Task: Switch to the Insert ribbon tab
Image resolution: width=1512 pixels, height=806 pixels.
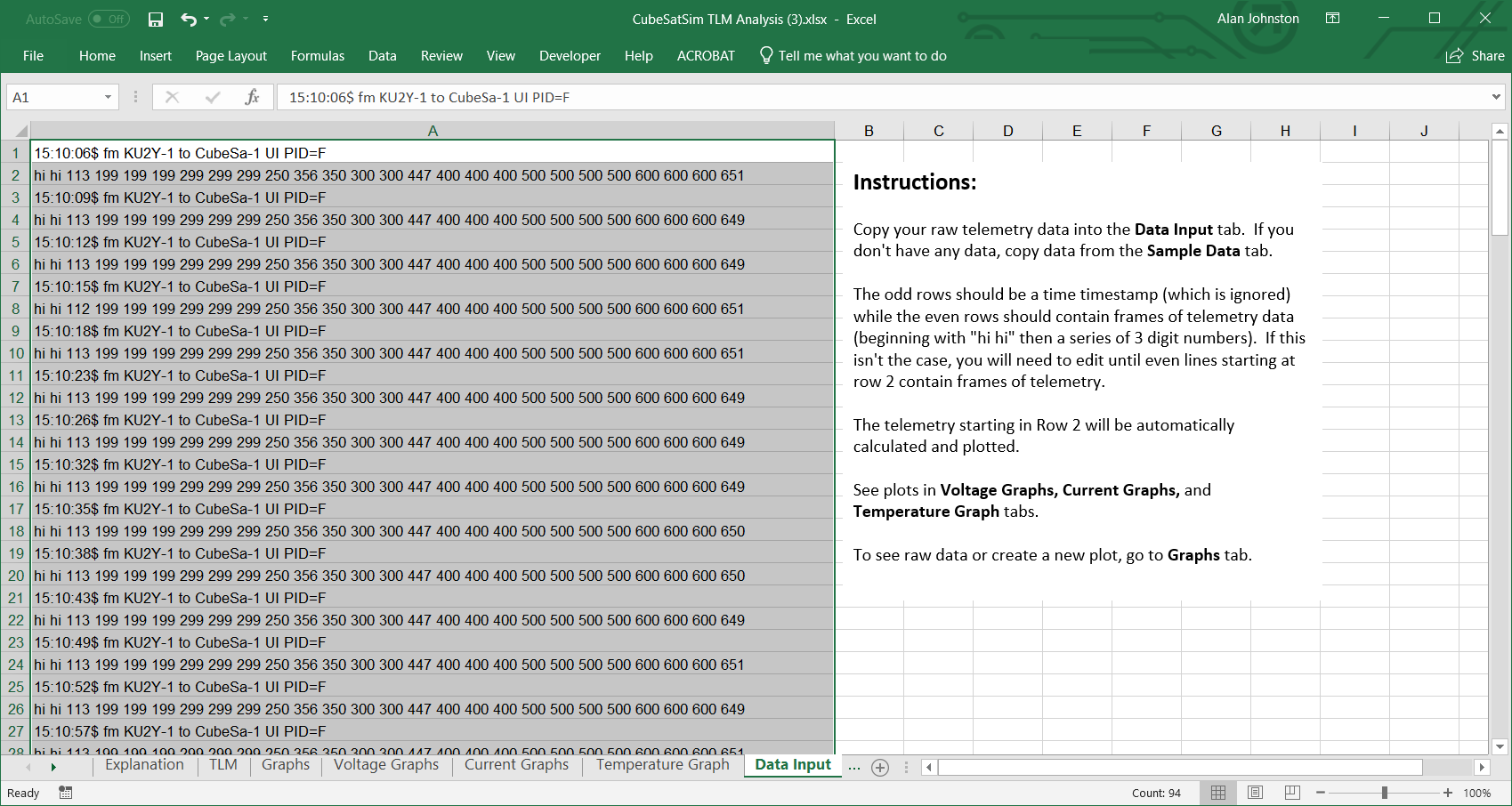Action: [156, 56]
